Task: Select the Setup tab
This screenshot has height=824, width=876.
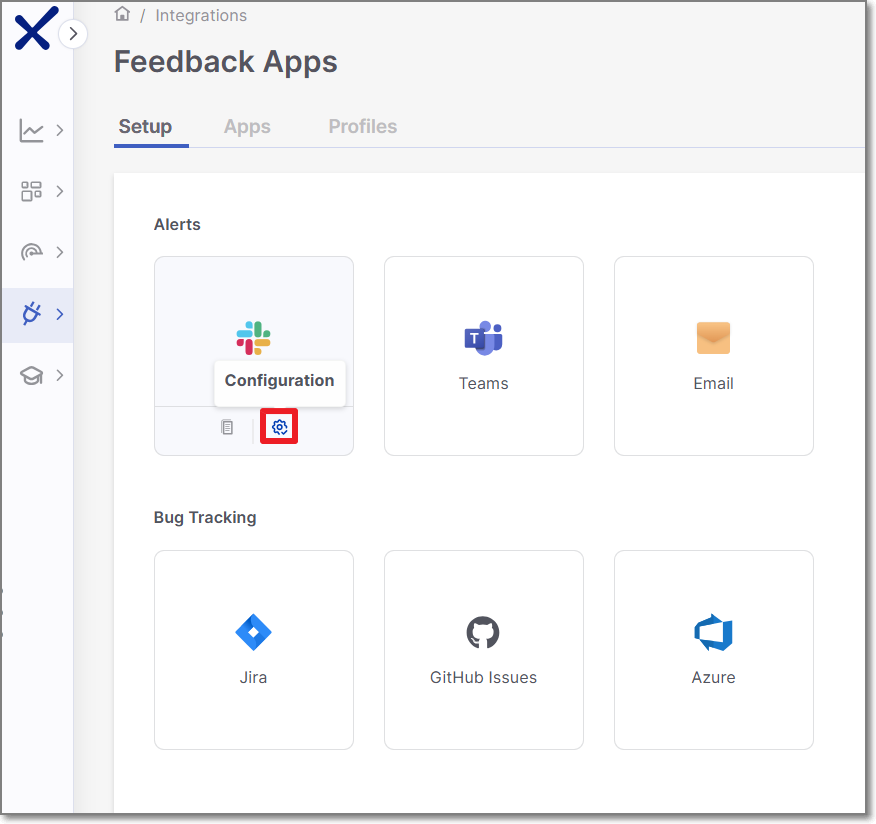Action: click(145, 127)
